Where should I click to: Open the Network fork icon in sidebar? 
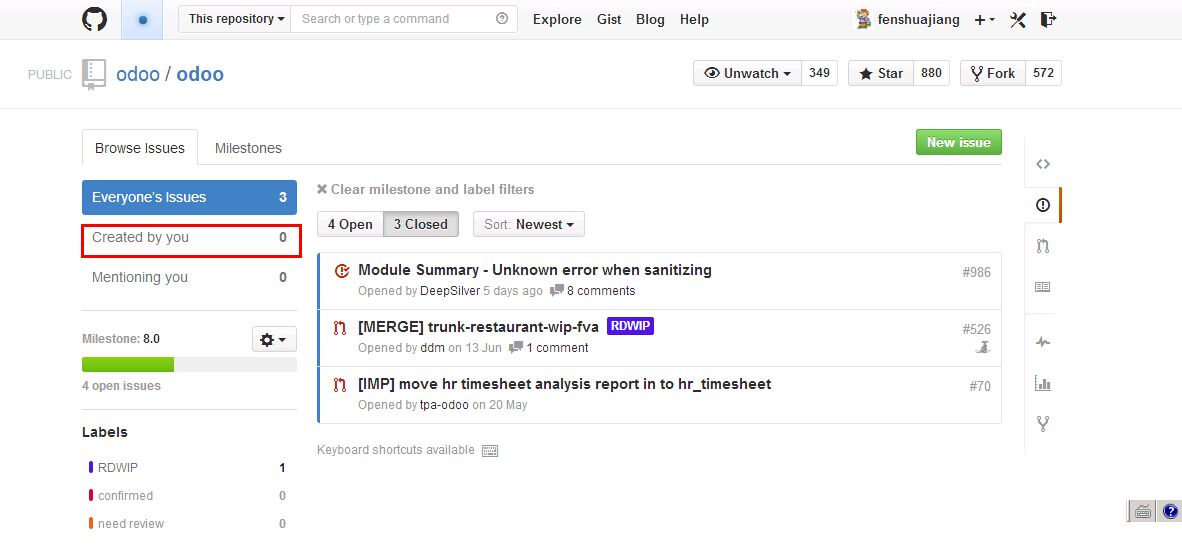click(x=1043, y=424)
